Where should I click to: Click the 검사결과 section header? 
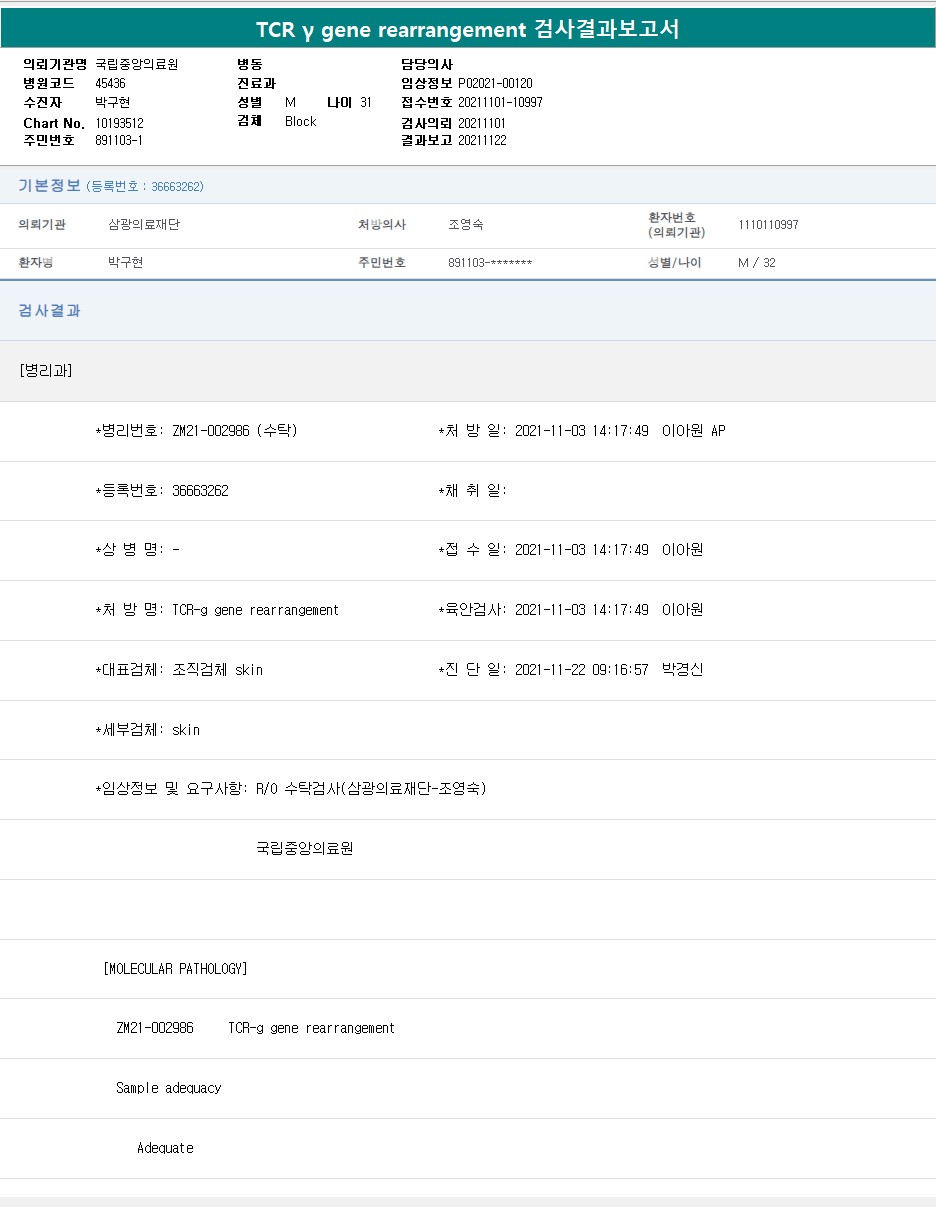(49, 310)
